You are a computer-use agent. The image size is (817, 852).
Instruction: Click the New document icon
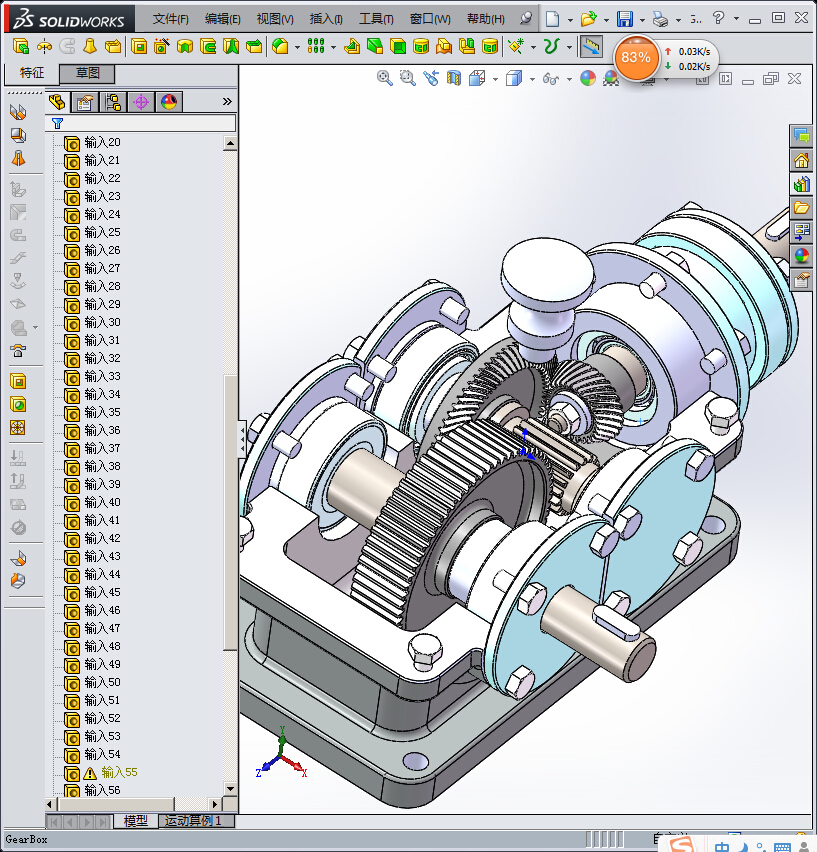pos(552,19)
